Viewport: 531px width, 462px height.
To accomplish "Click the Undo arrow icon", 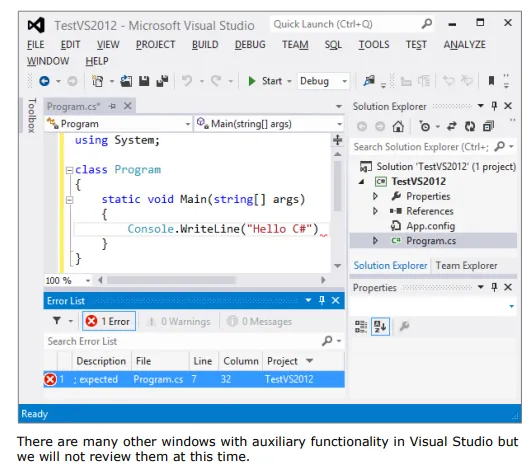I will (x=187, y=81).
